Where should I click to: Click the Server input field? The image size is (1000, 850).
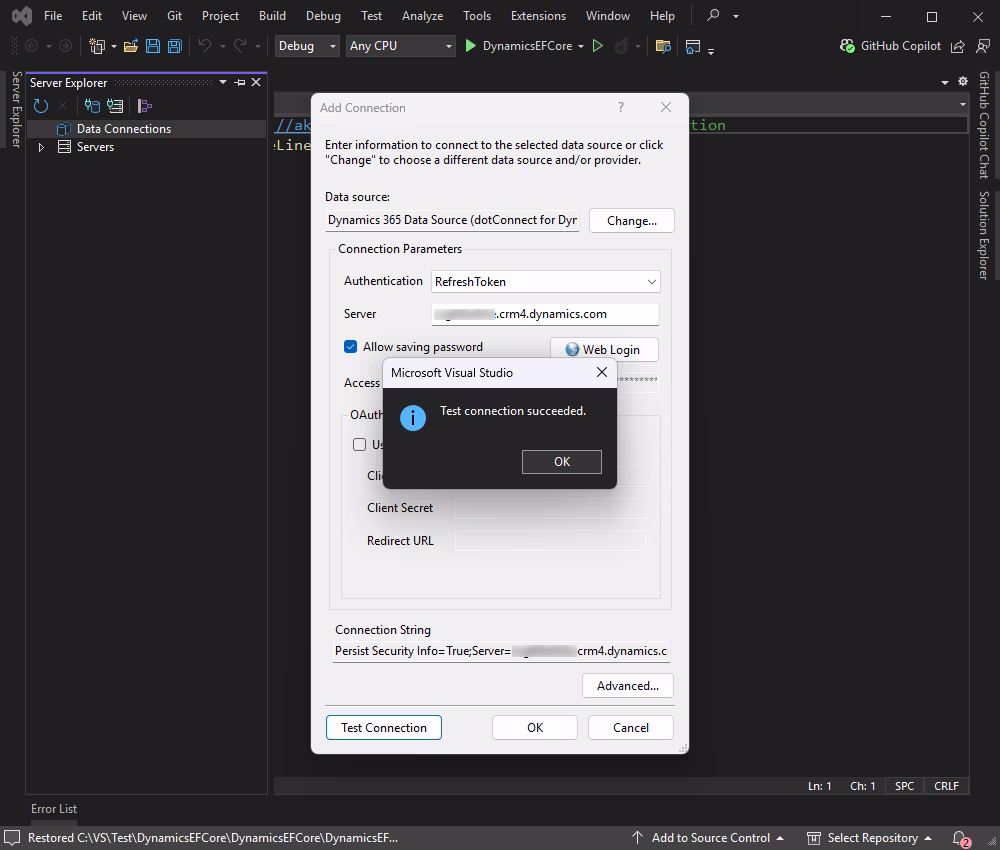coord(545,314)
